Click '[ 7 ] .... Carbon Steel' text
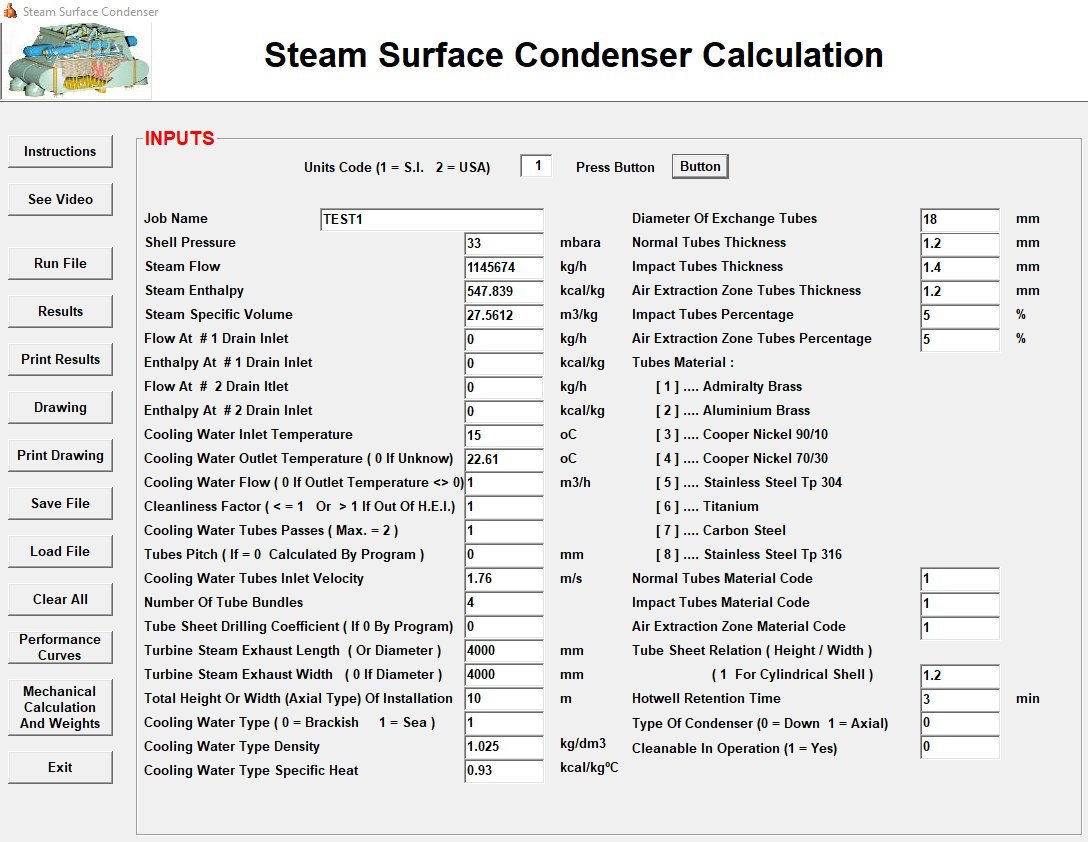The width and height of the screenshot is (1088, 842). pos(720,530)
